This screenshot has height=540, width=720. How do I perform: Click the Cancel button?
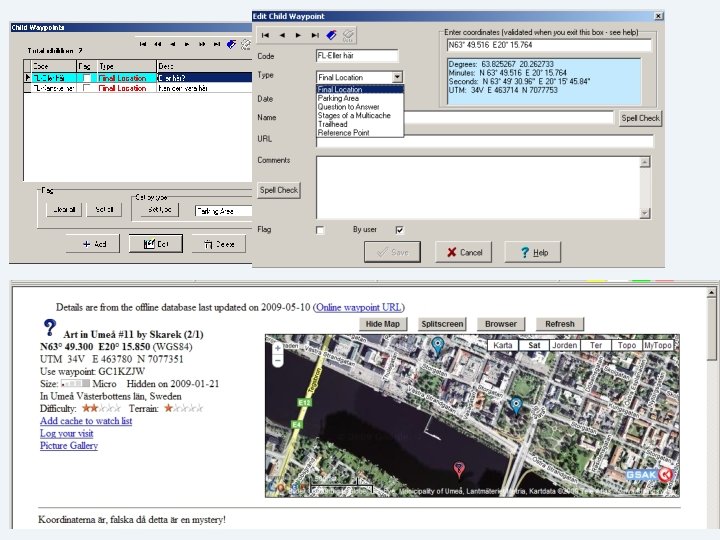[x=463, y=252]
